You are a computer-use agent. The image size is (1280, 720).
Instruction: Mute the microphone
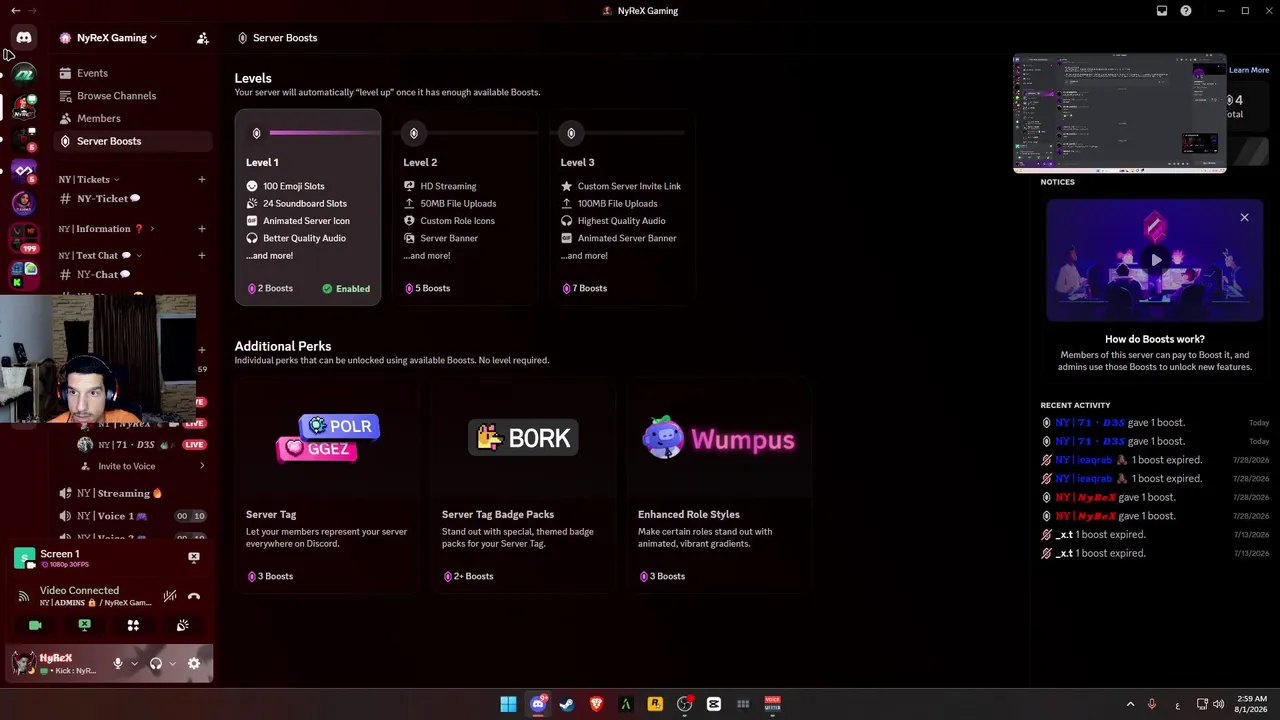click(x=118, y=663)
